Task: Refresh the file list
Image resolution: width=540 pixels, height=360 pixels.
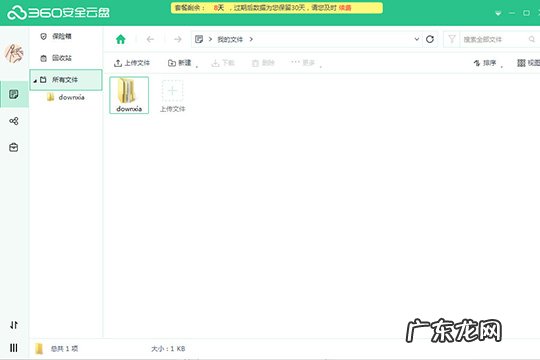Action: click(430, 39)
